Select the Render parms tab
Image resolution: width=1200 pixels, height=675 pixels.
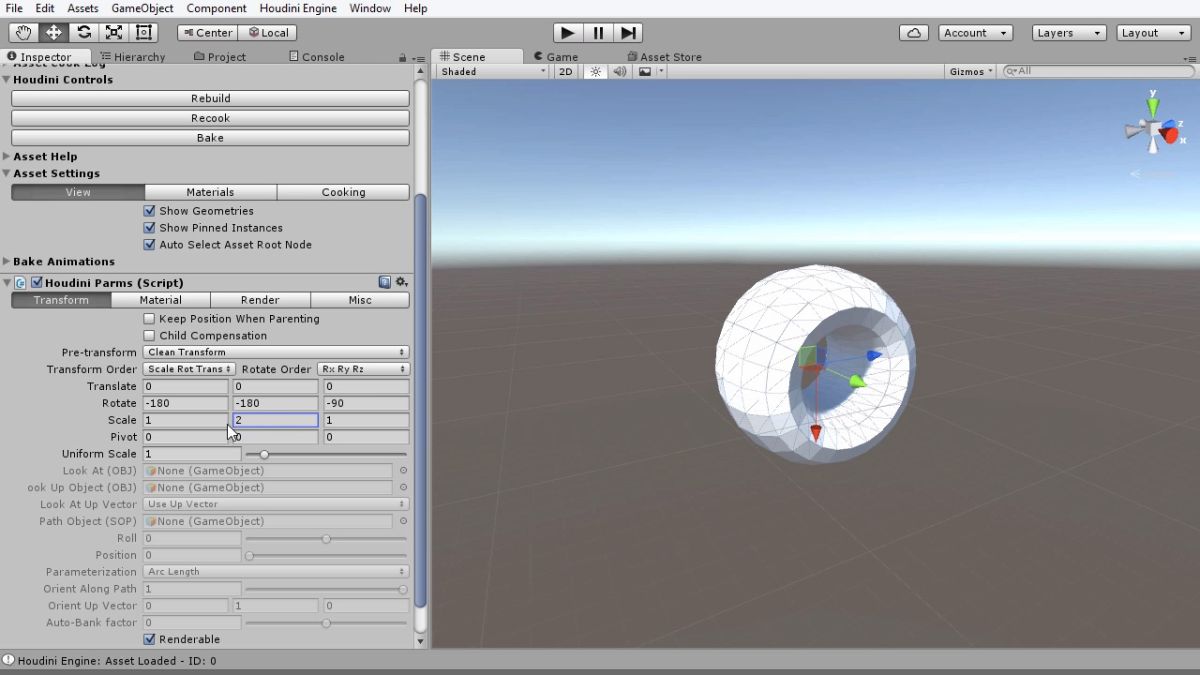pyautogui.click(x=260, y=300)
